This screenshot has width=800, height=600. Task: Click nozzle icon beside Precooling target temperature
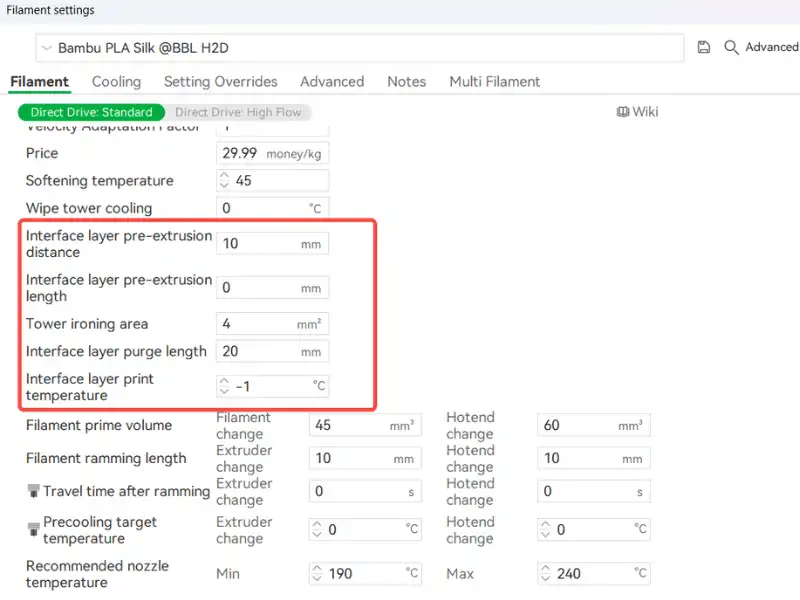pos(33,523)
